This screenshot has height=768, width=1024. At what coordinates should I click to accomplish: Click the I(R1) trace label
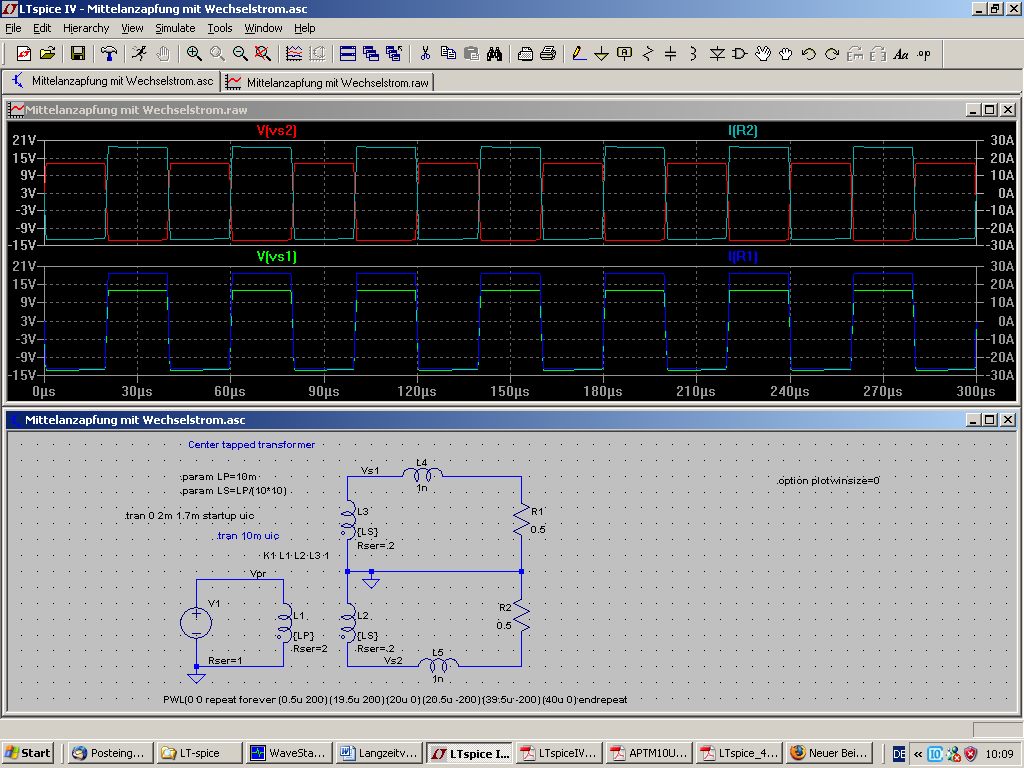pos(743,256)
